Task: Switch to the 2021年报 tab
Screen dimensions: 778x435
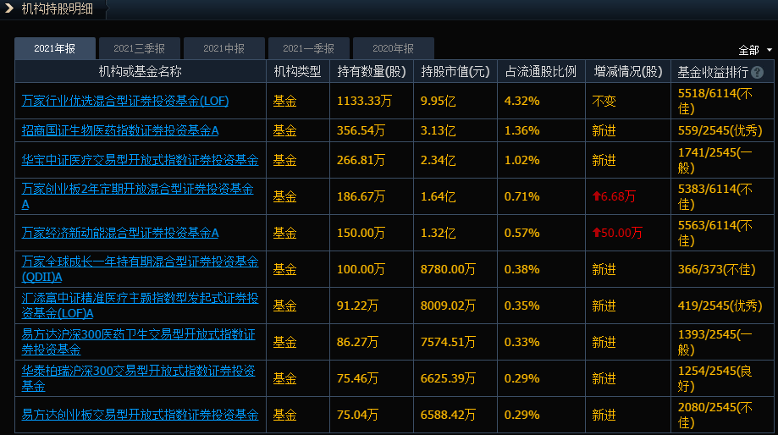Action: (55, 48)
